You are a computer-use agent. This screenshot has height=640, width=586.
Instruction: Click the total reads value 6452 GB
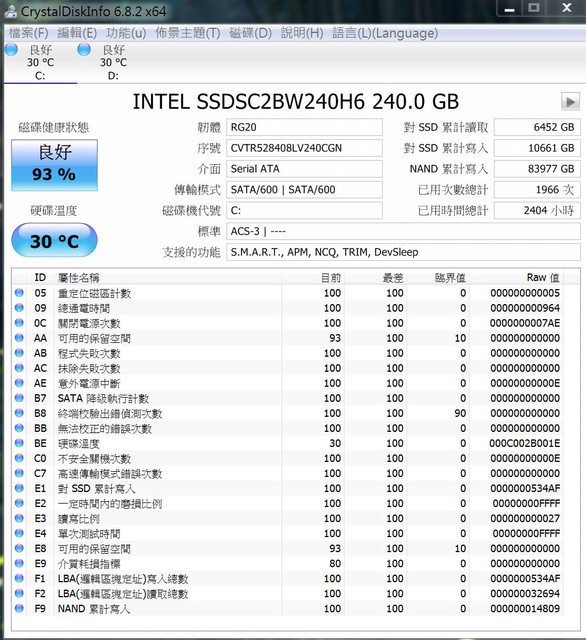point(537,127)
